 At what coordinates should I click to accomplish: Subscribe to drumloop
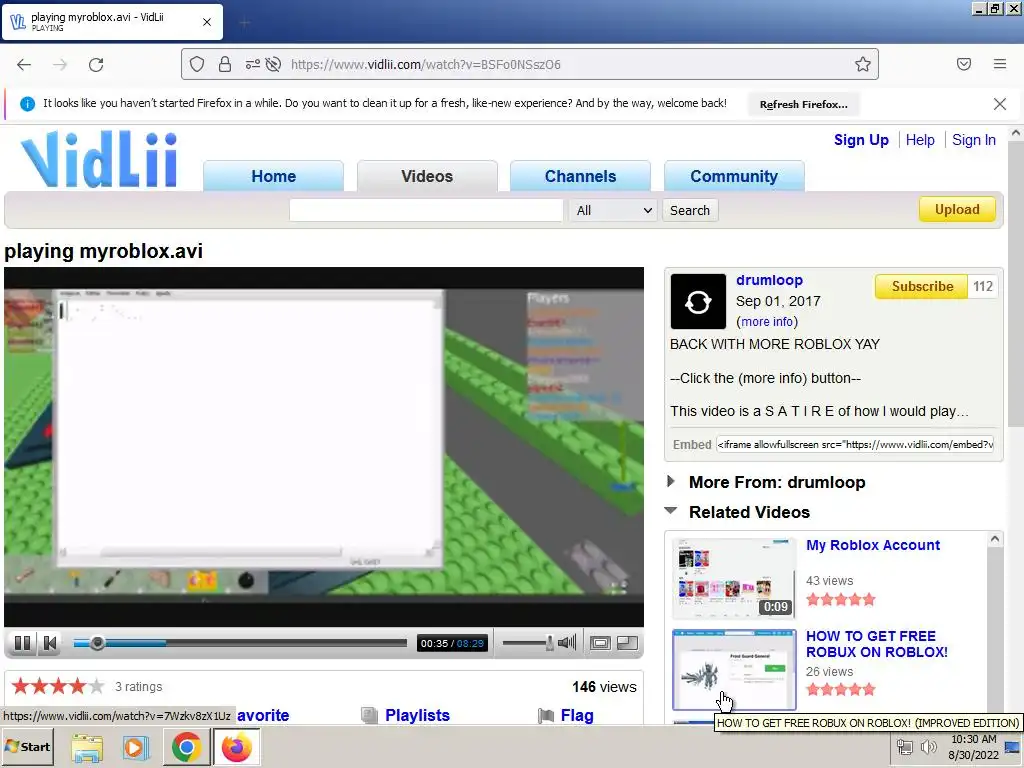[922, 287]
